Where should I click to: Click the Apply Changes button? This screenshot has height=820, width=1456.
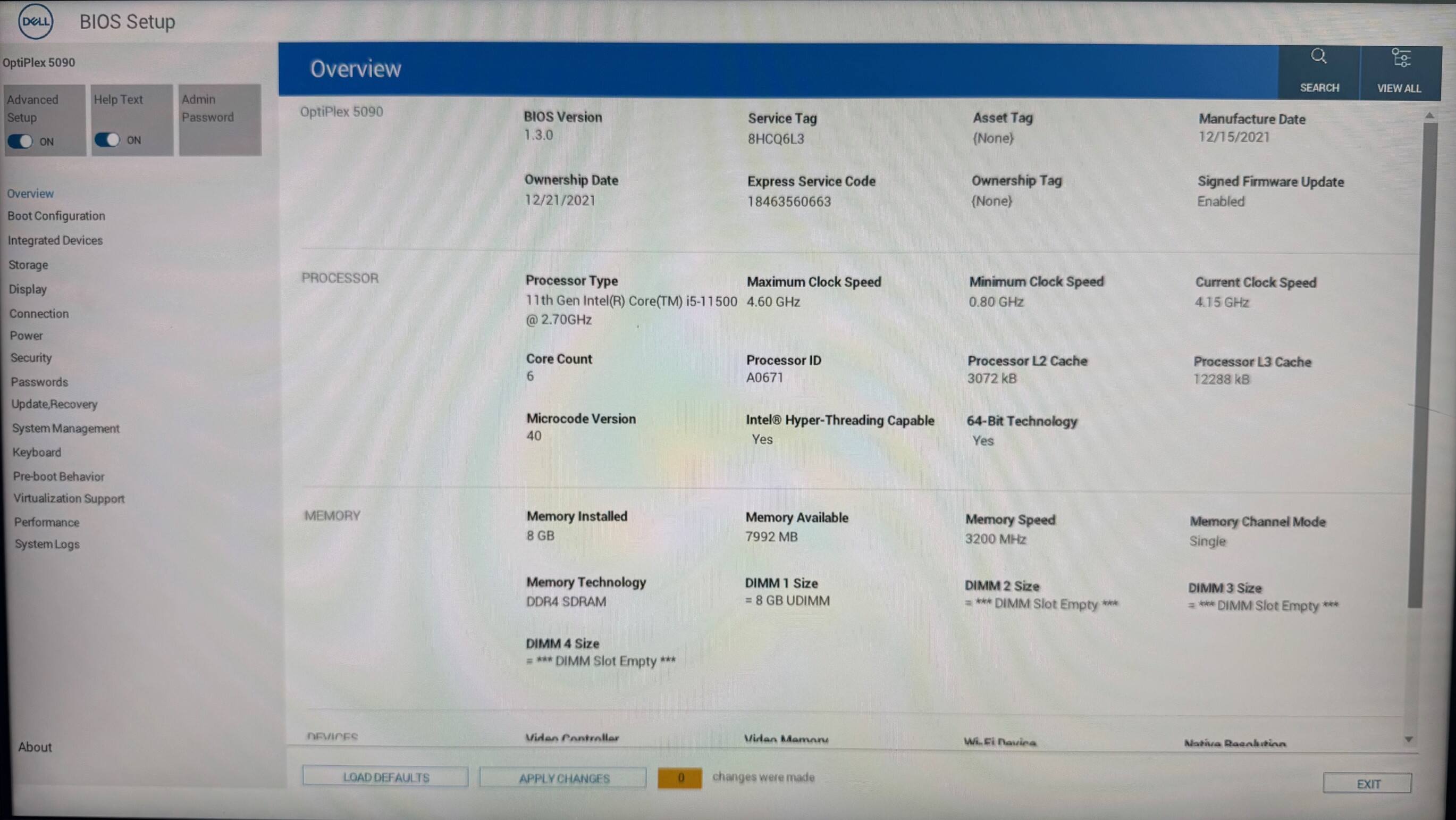(563, 778)
